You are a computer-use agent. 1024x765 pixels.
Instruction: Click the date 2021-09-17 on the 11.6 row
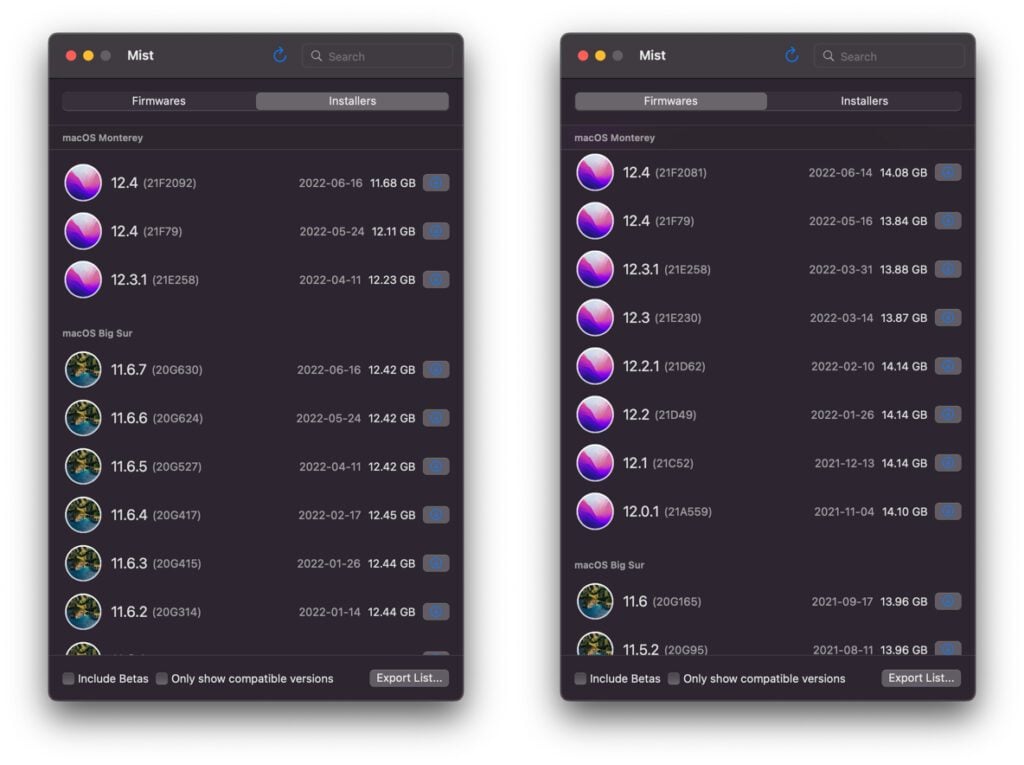pyautogui.click(x=842, y=601)
